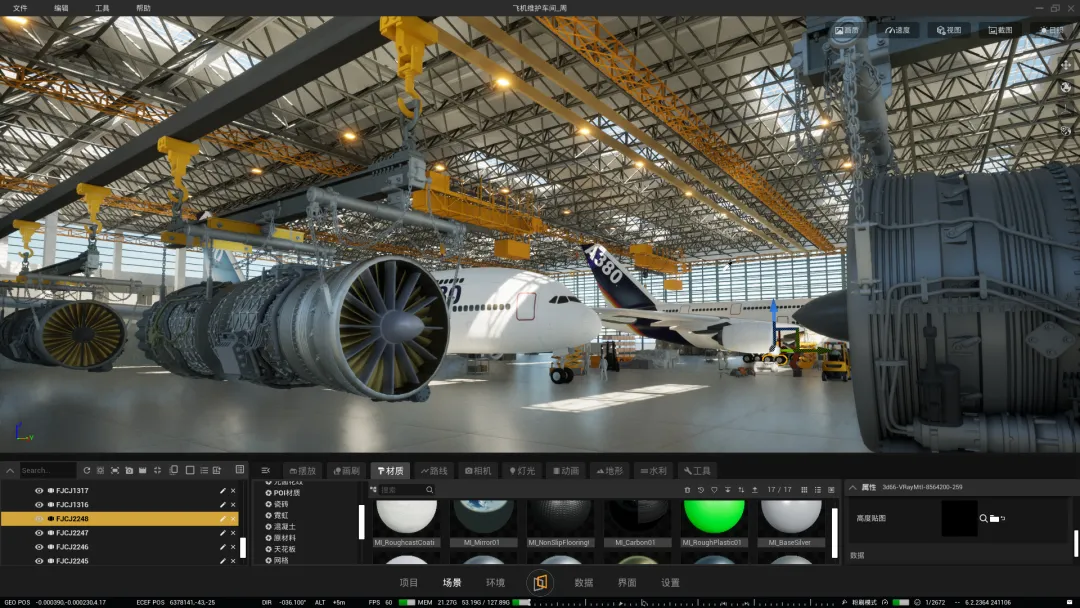Click the focus-frame icon in outliner toolbar

pyautogui.click(x=115, y=470)
